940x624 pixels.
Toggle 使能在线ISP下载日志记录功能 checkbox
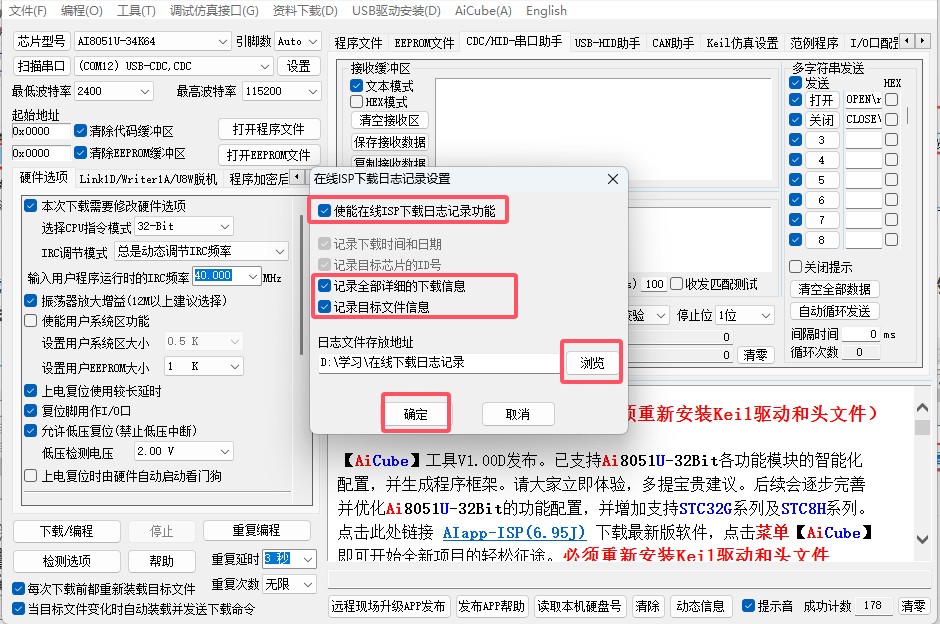(324, 211)
